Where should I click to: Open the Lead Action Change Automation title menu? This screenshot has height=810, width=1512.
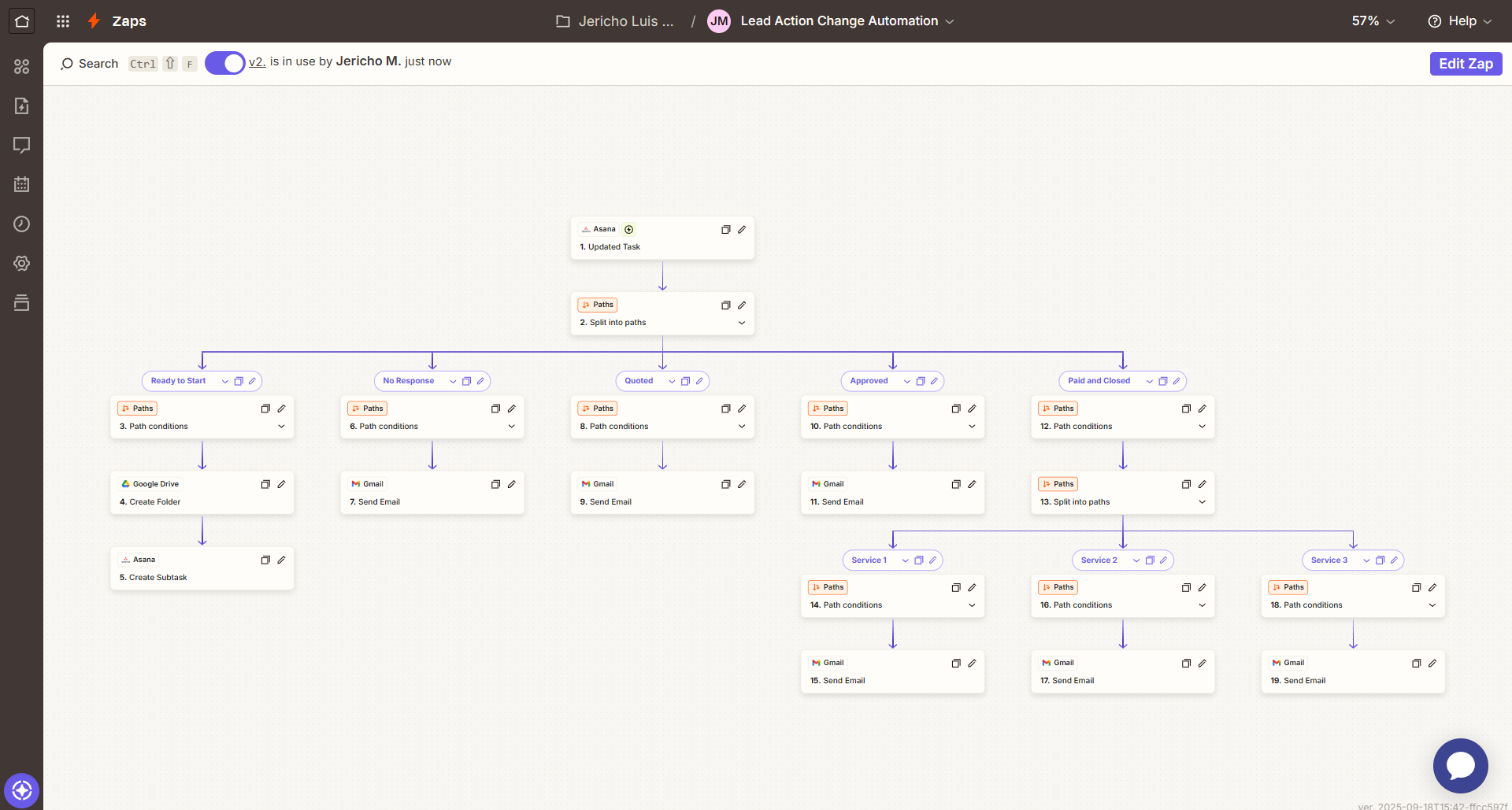(847, 21)
